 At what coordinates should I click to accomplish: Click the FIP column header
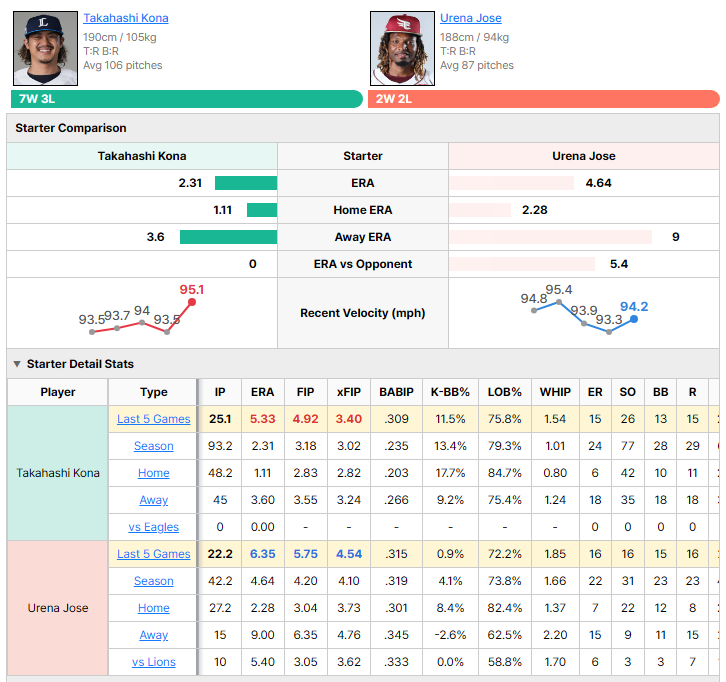pos(306,392)
